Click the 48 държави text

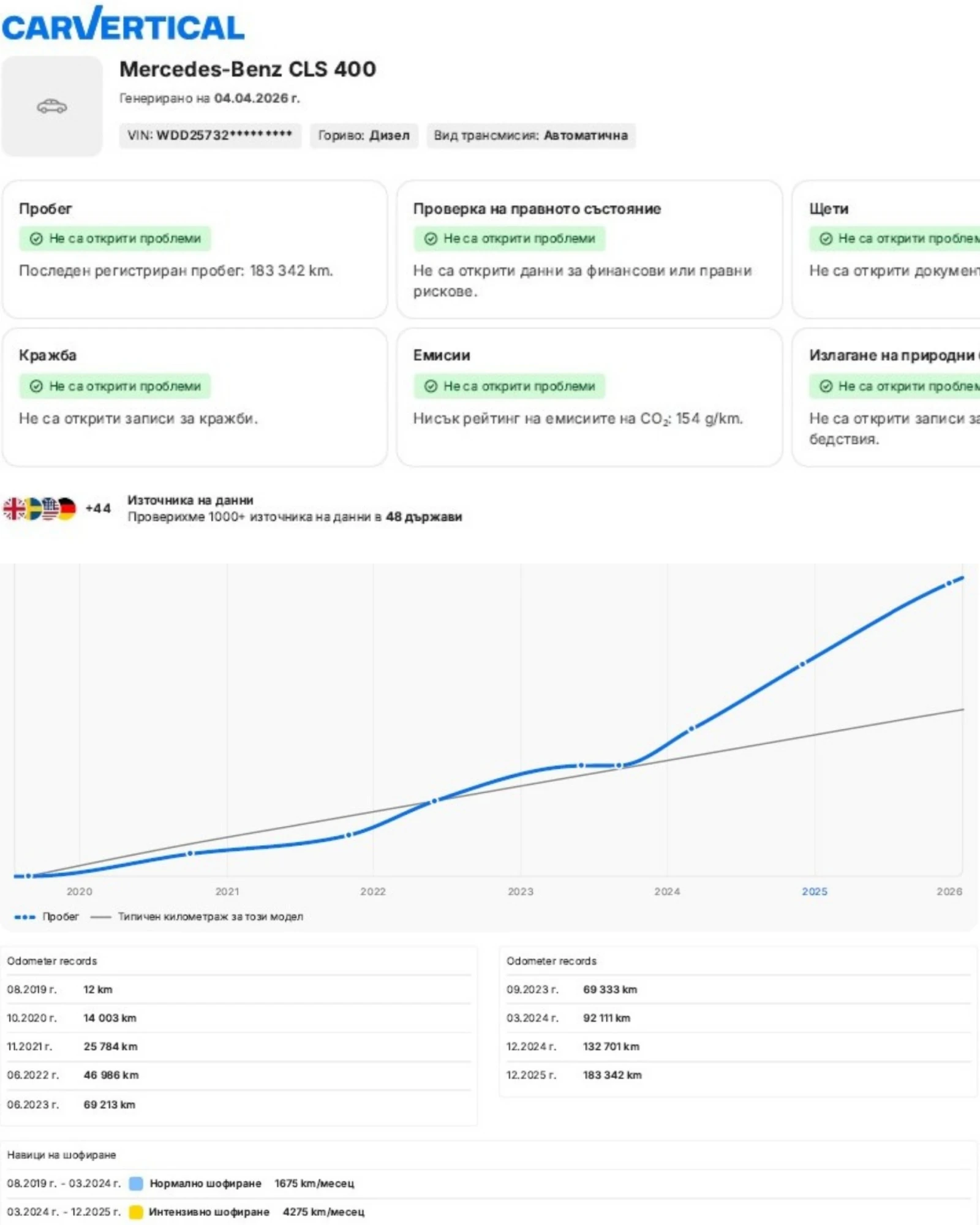tap(424, 517)
